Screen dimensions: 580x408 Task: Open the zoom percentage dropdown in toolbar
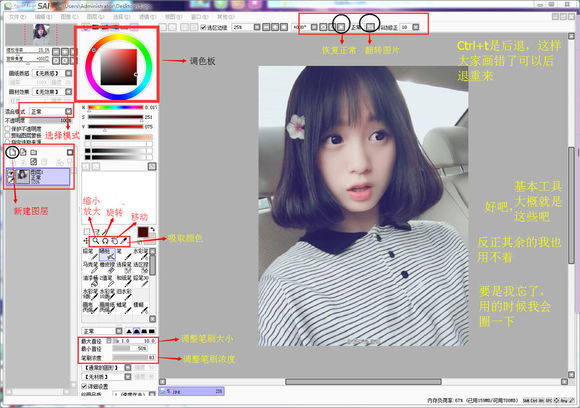tap(257, 27)
